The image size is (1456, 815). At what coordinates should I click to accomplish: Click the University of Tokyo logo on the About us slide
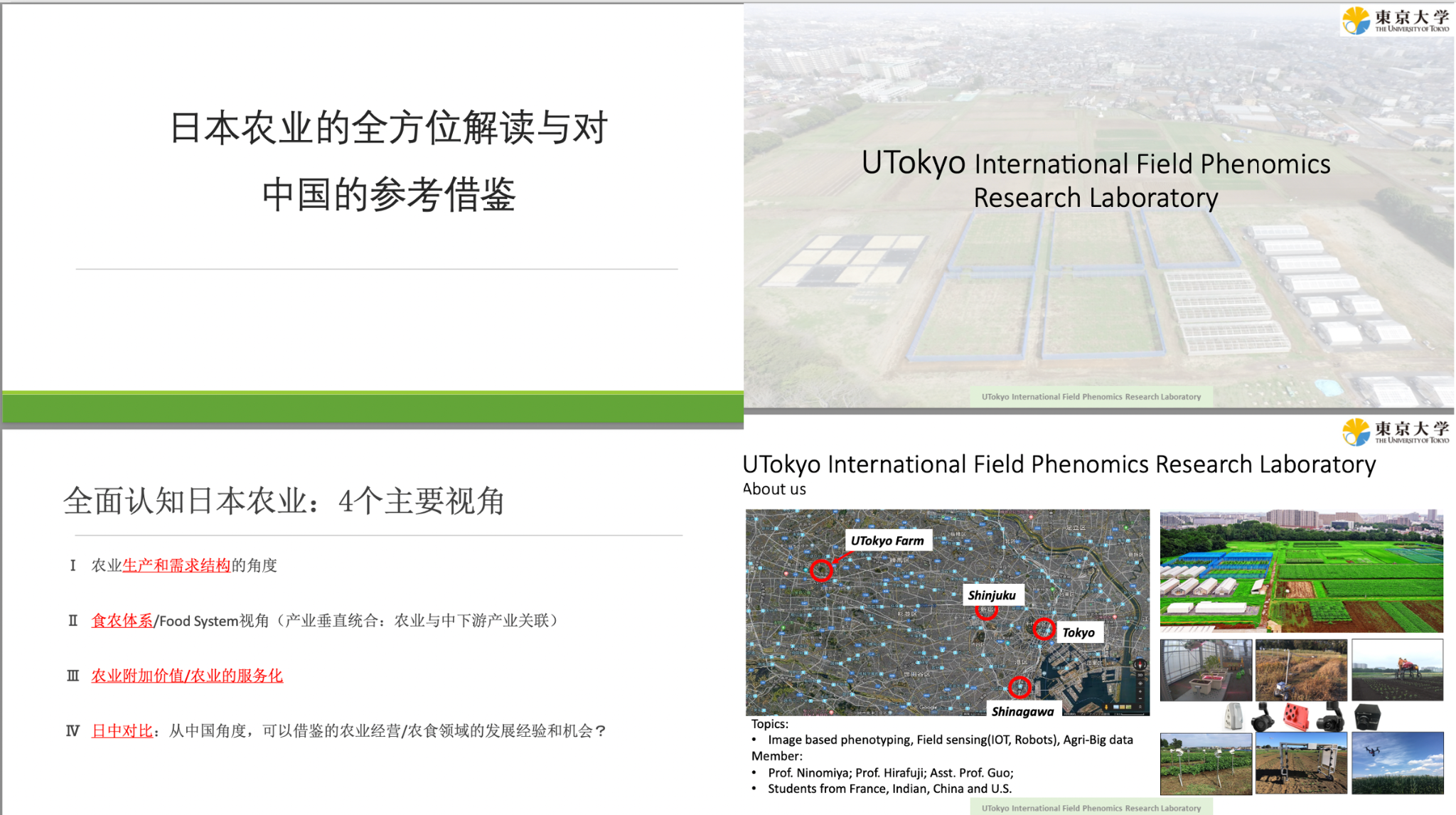1396,431
